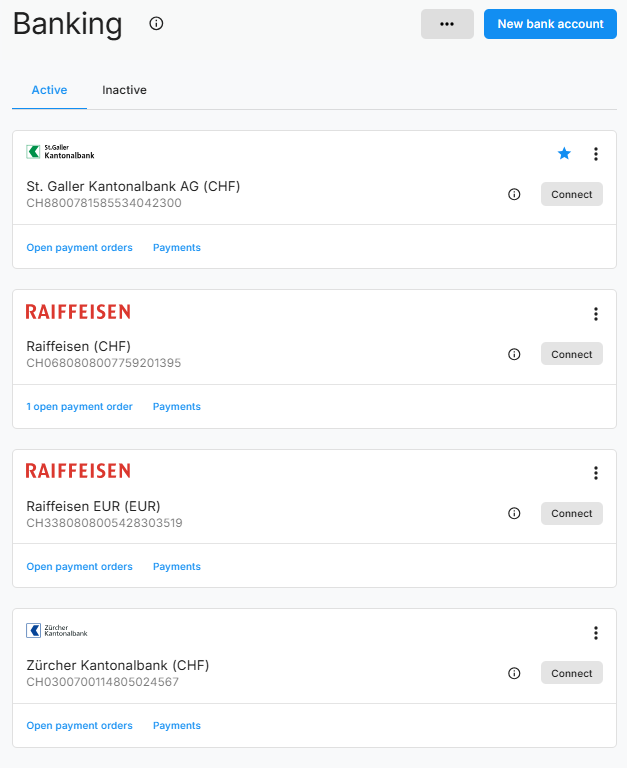Open the 1 open payment order link

79,407
